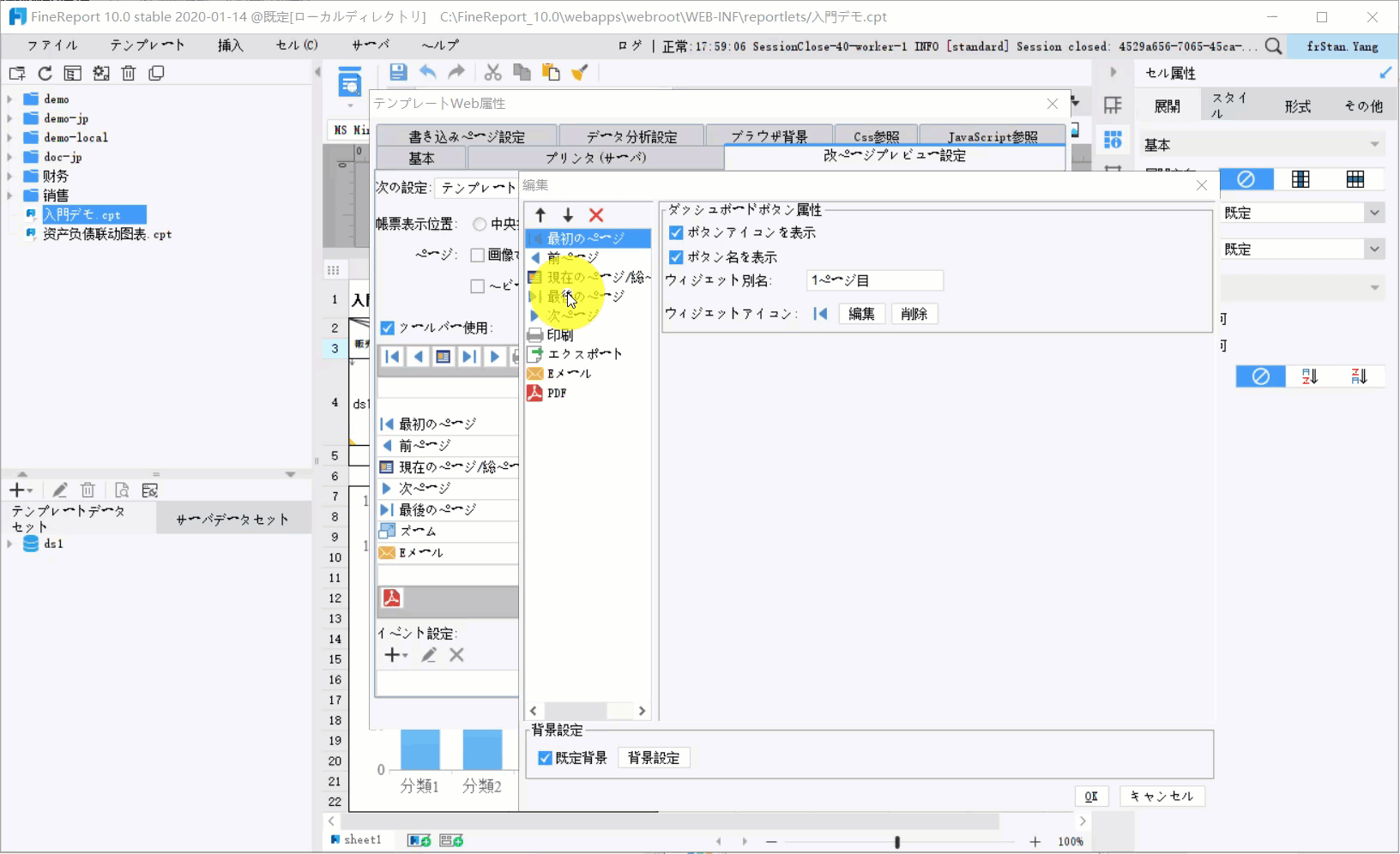The width and height of the screenshot is (1400, 854).
Task: Open the テンプレート menu
Action: coord(148,45)
